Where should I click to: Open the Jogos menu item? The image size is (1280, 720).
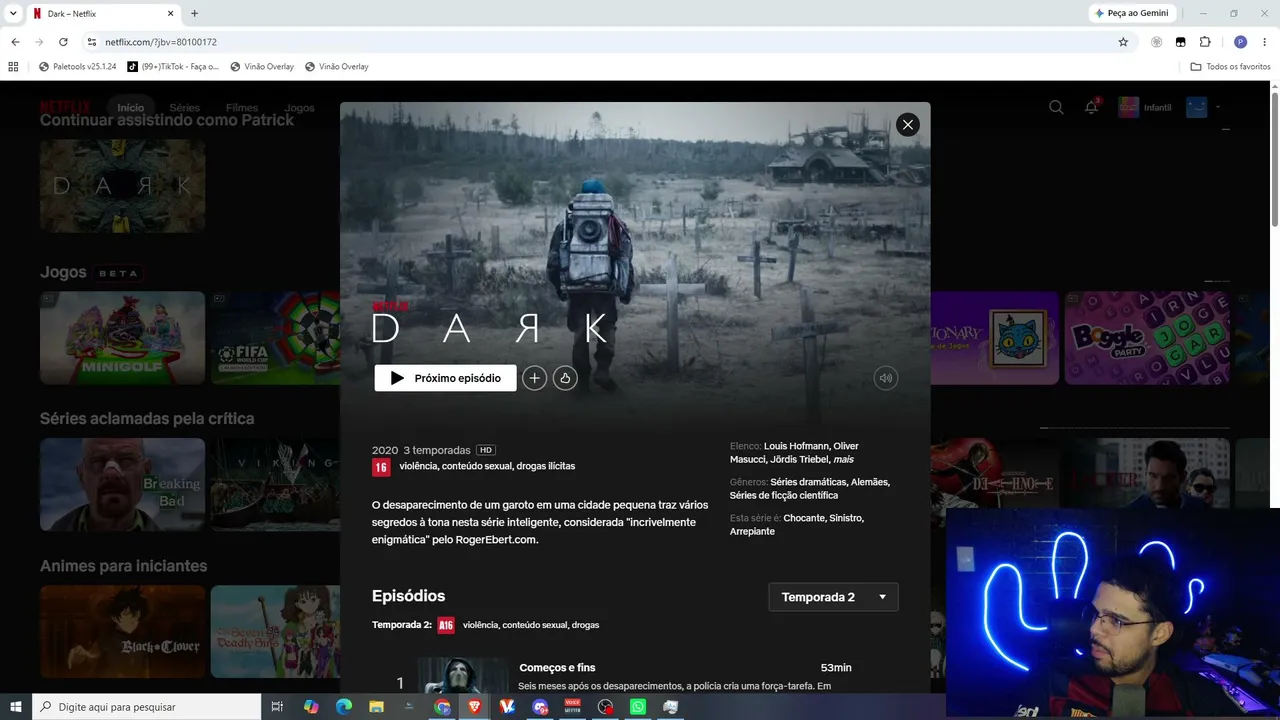(299, 108)
